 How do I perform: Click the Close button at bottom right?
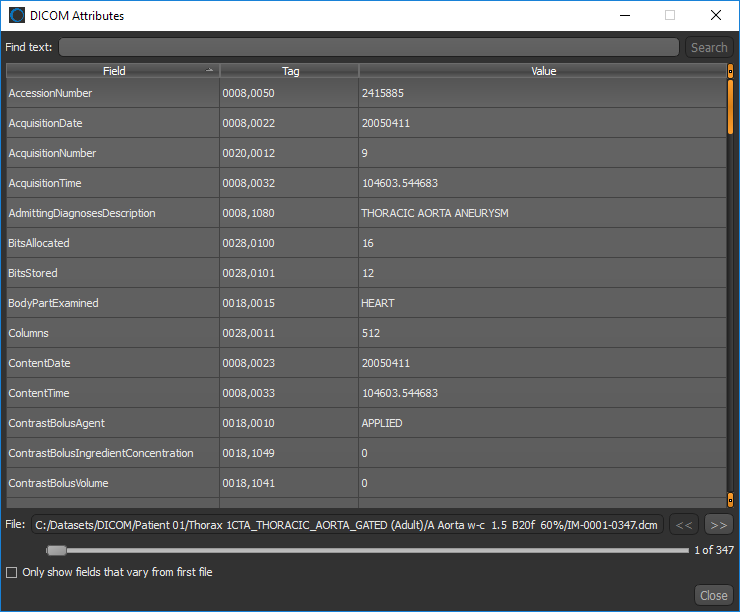point(714,595)
